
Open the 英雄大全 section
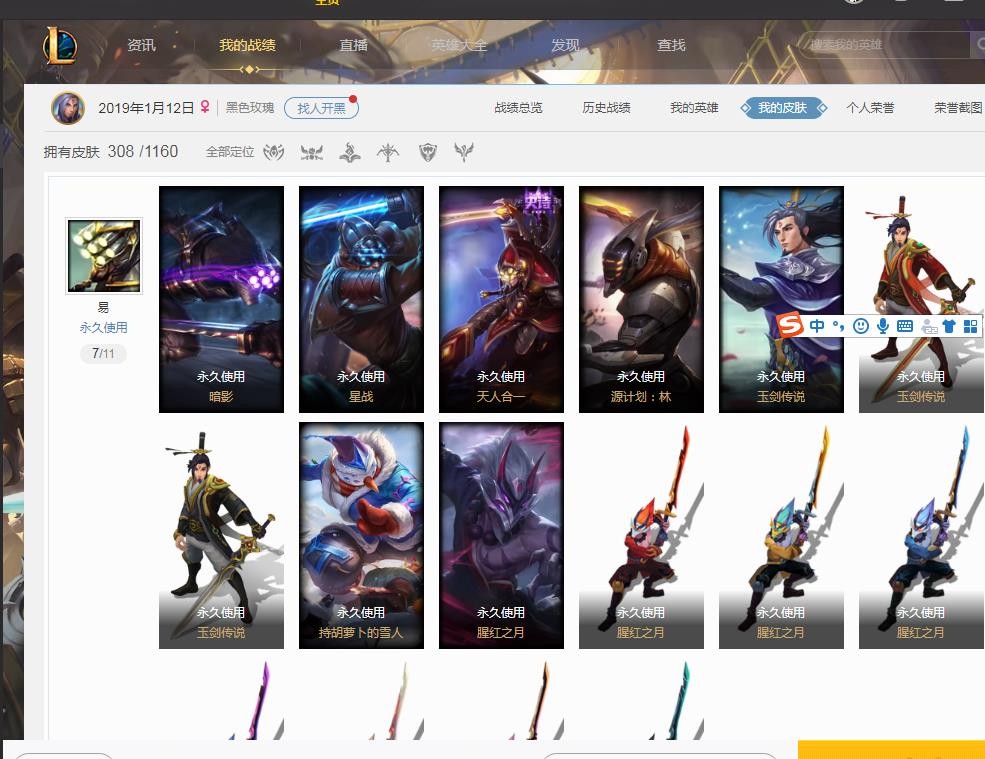(x=459, y=45)
